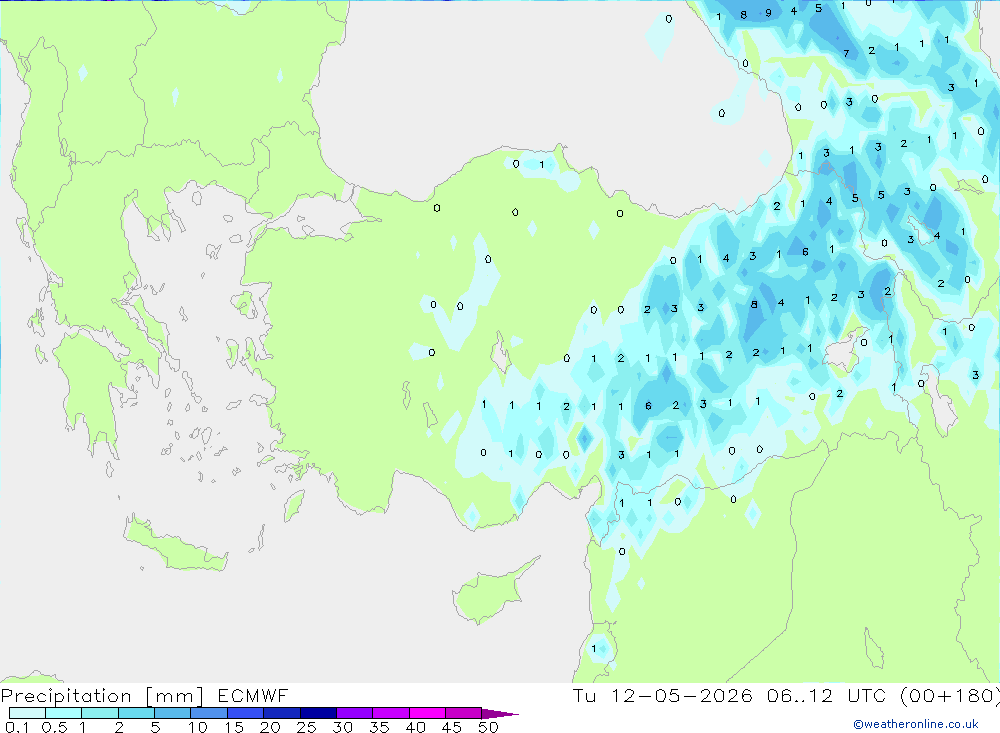This screenshot has height=733, width=1000.
Task: Click the '9' precipitation value on the map
Action: click(768, 13)
